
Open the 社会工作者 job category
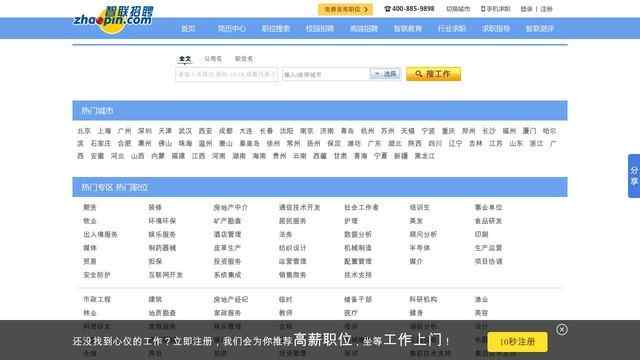click(361, 207)
